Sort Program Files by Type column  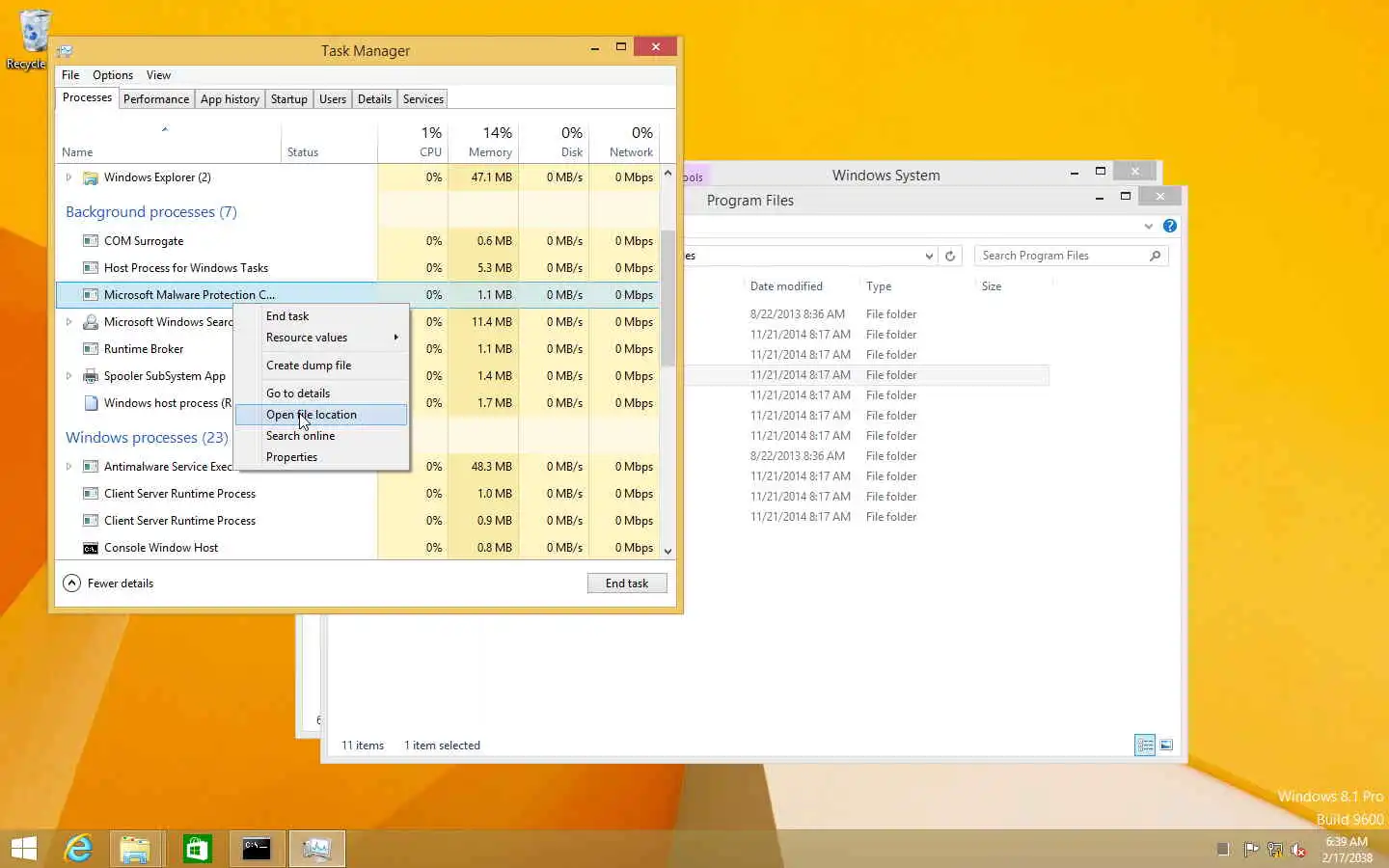pyautogui.click(x=916, y=286)
